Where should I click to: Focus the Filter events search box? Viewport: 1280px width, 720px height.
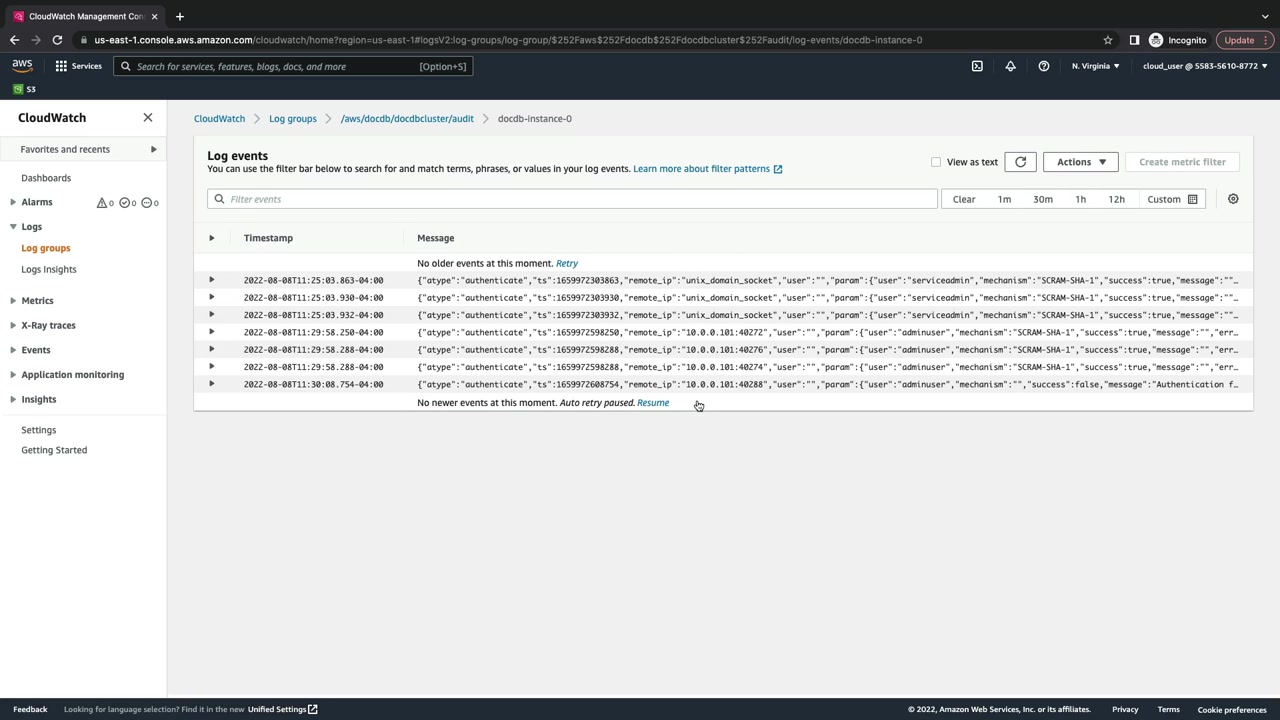click(x=572, y=199)
